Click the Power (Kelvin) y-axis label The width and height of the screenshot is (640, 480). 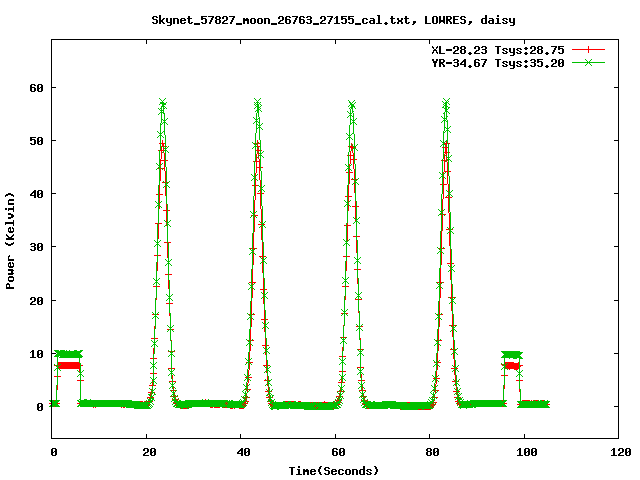tap(10, 241)
